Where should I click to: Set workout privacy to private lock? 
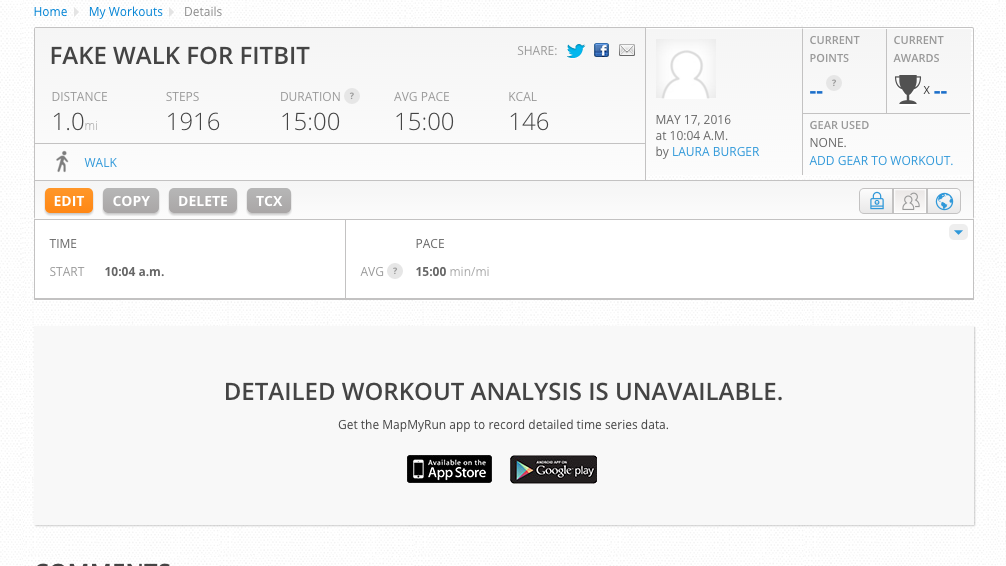click(x=876, y=201)
